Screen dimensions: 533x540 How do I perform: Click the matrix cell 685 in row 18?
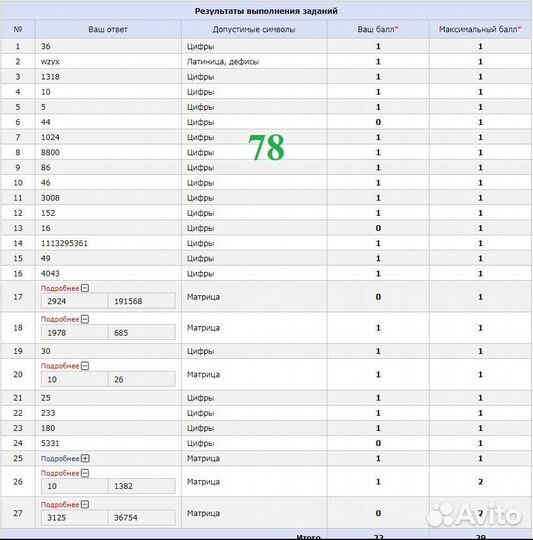pos(142,333)
